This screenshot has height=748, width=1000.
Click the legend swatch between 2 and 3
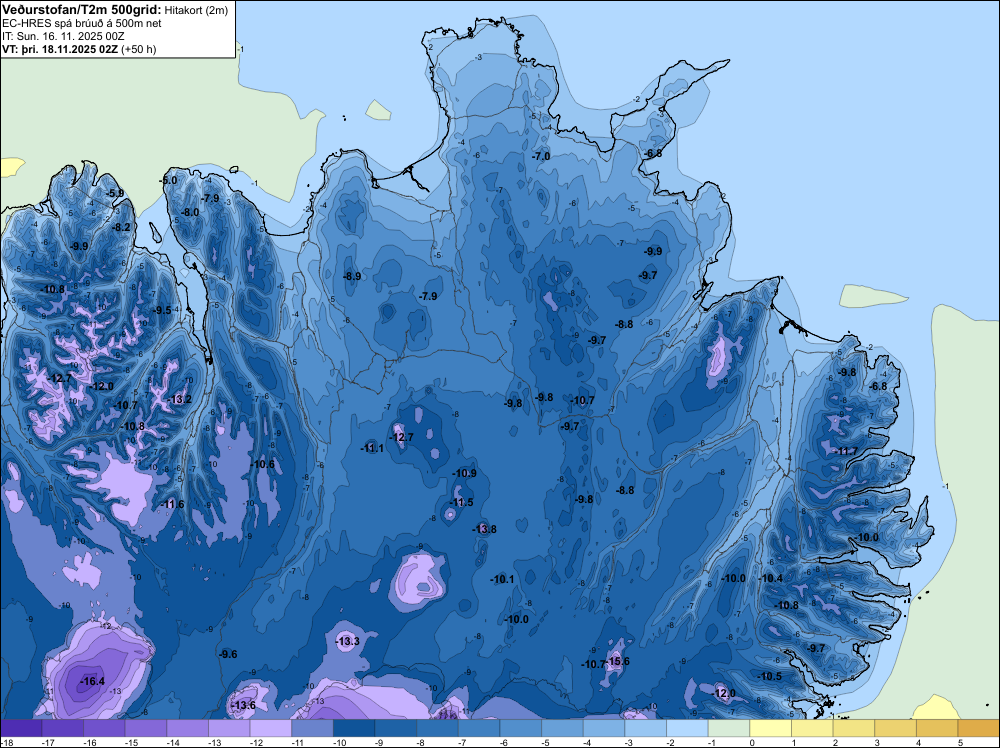click(854, 728)
